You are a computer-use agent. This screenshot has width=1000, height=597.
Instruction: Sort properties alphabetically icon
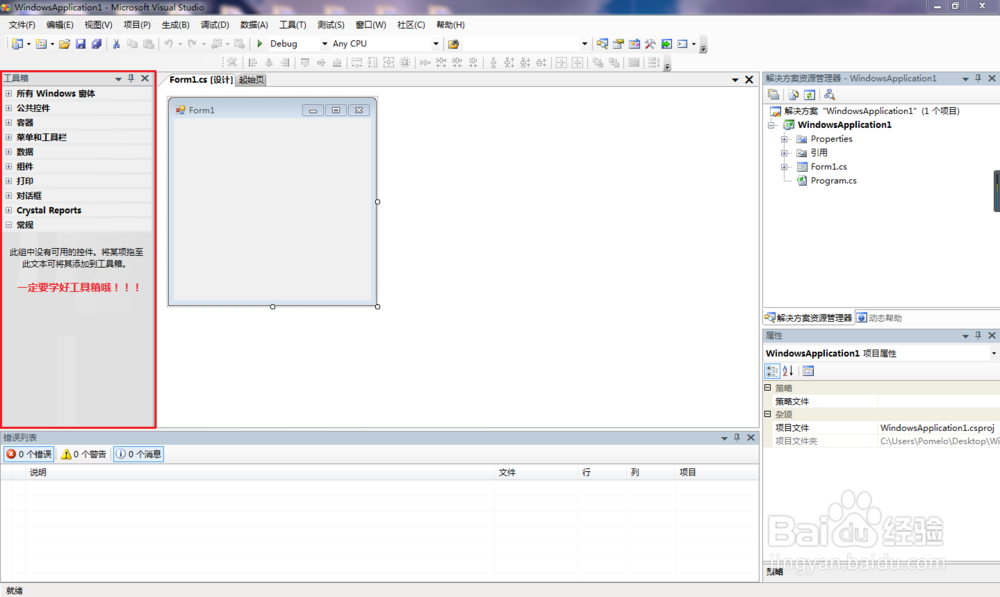(788, 371)
